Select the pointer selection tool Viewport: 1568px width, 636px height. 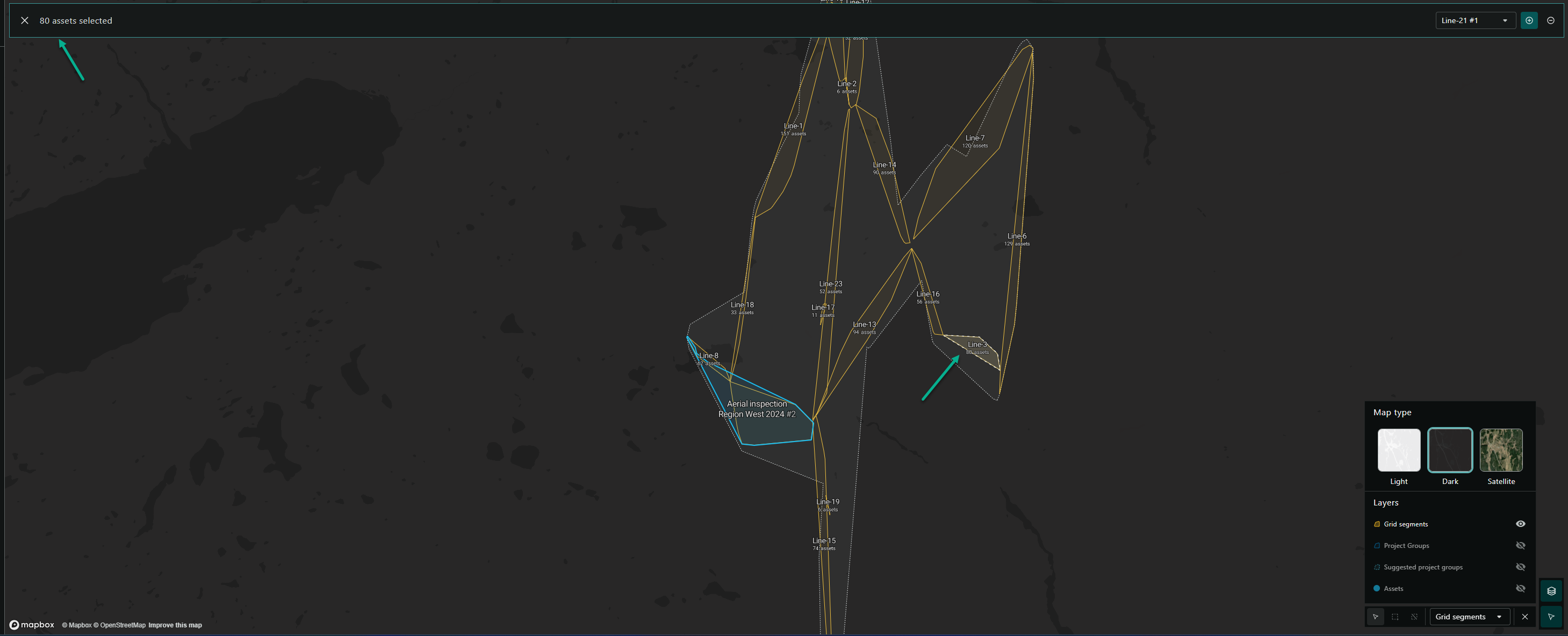pyautogui.click(x=1375, y=617)
